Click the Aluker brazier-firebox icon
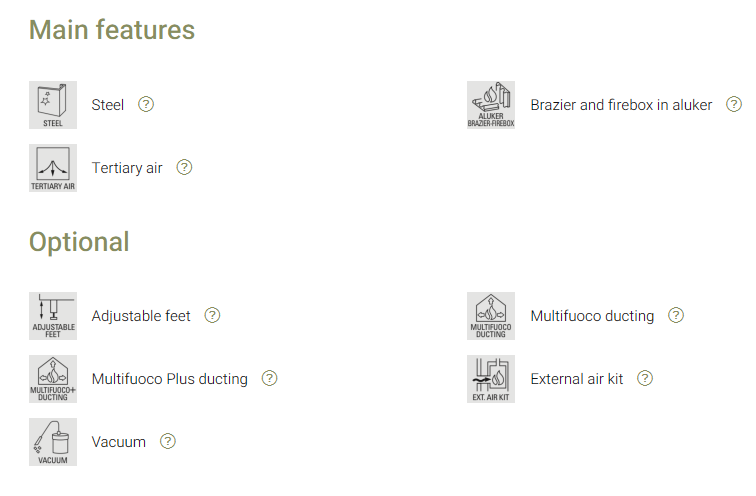The image size is (756, 496). tap(491, 105)
